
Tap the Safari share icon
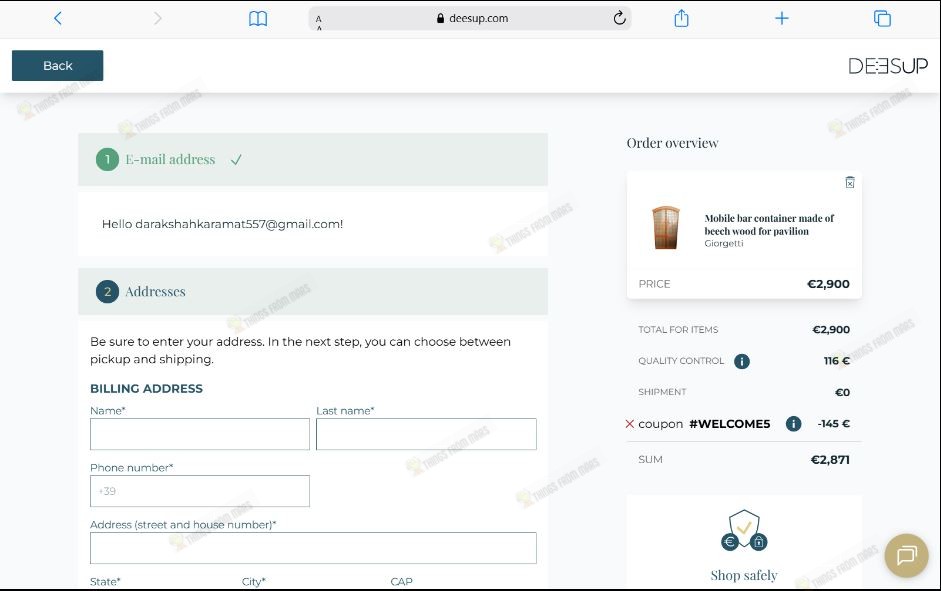coord(682,18)
